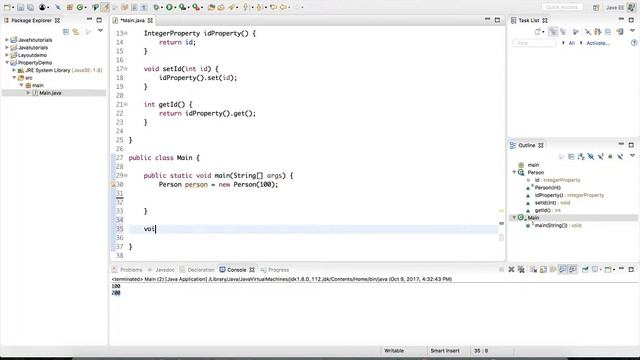
Task: Click warning marker on line 30
Action: 114,184
